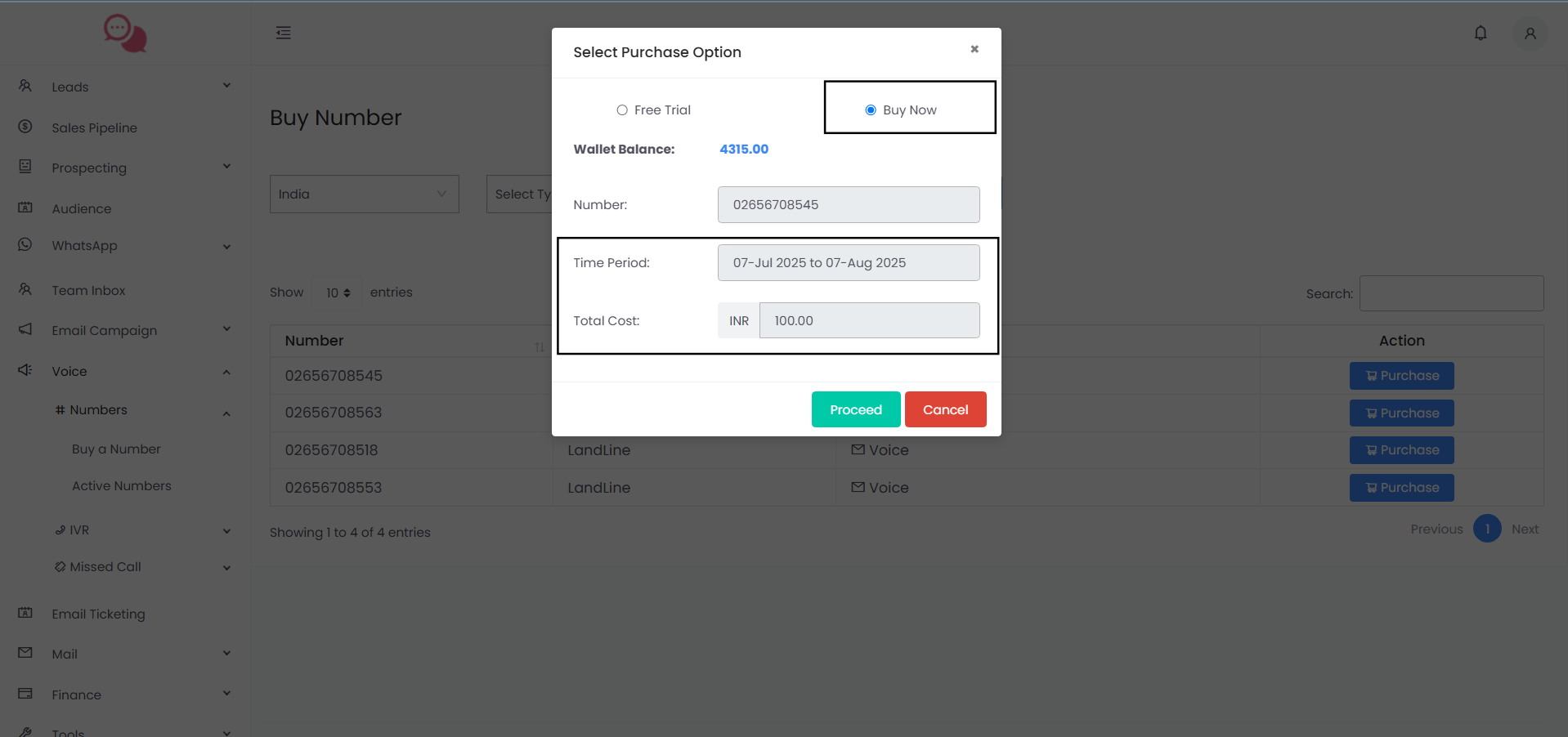
Task: Toggle the sidebar hamburger menu icon
Action: [284, 33]
